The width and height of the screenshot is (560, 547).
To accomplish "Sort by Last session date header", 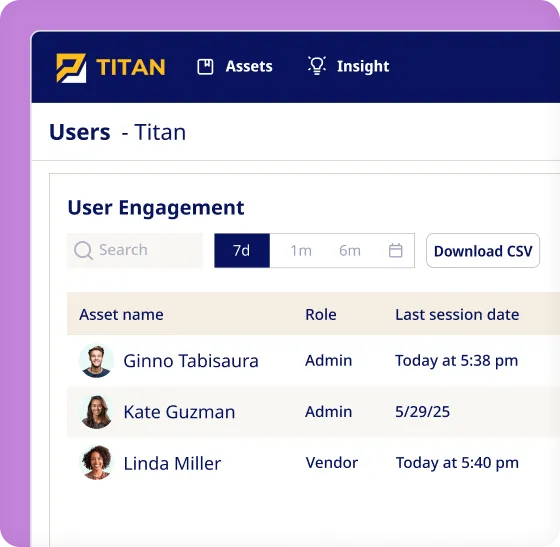I will click(457, 315).
